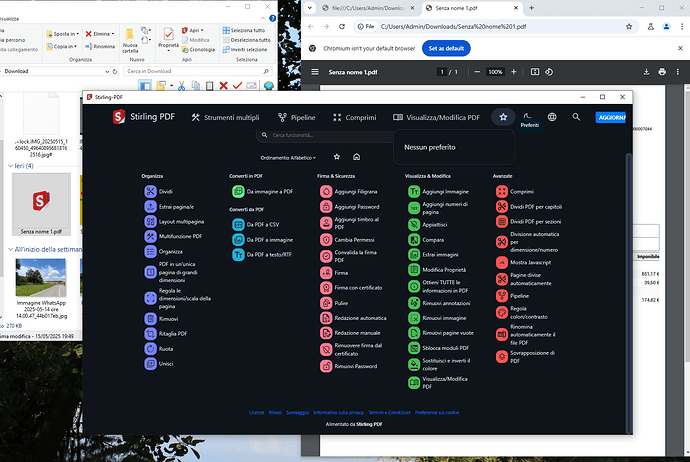This screenshot has height=462, width=690.
Task: Open Da PDF a CSV converter
Action: coord(256,224)
